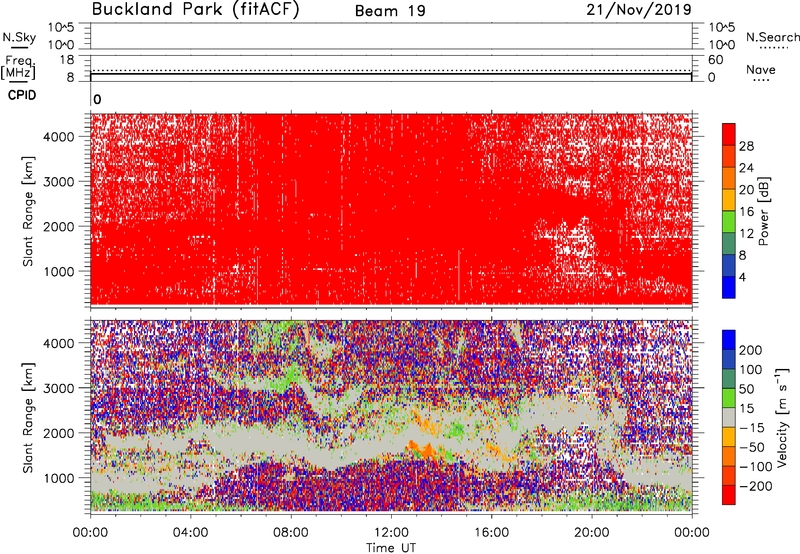Select the gray ±15 m/s Velocity color segment
Image resolution: width=800 pixels, height=554 pixels.
(x=729, y=417)
